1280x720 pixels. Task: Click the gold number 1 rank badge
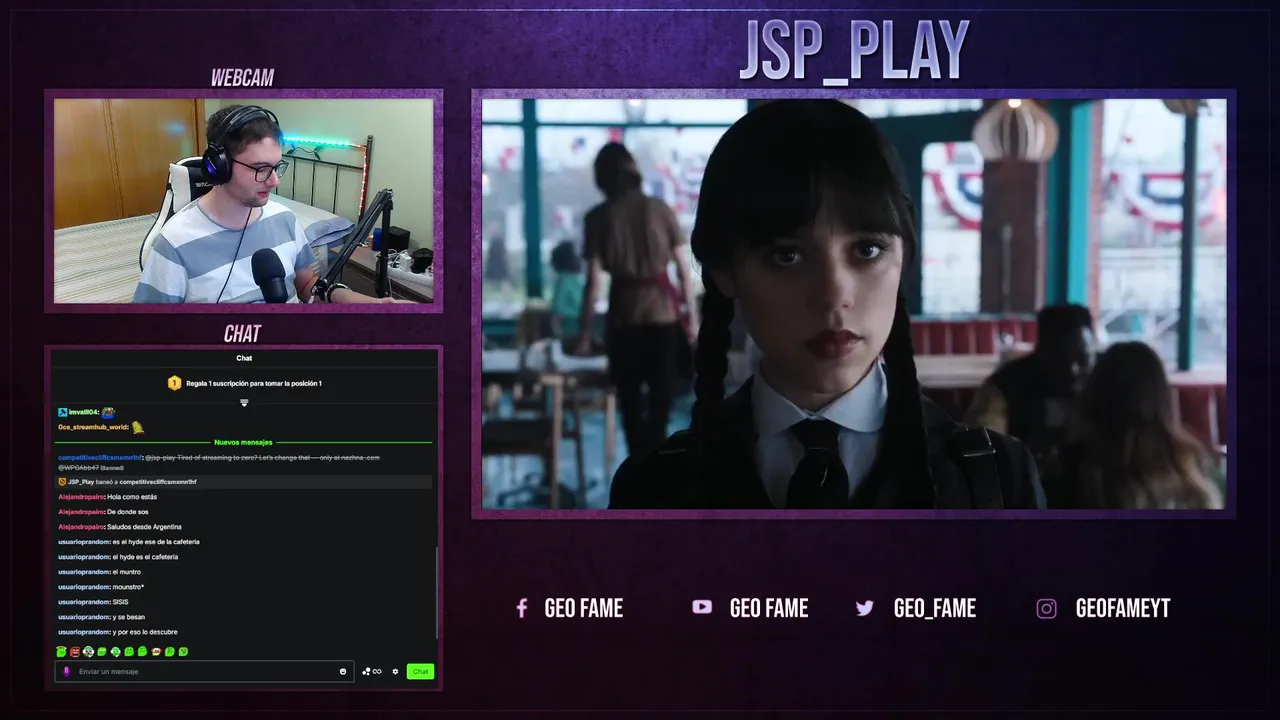[x=174, y=383]
